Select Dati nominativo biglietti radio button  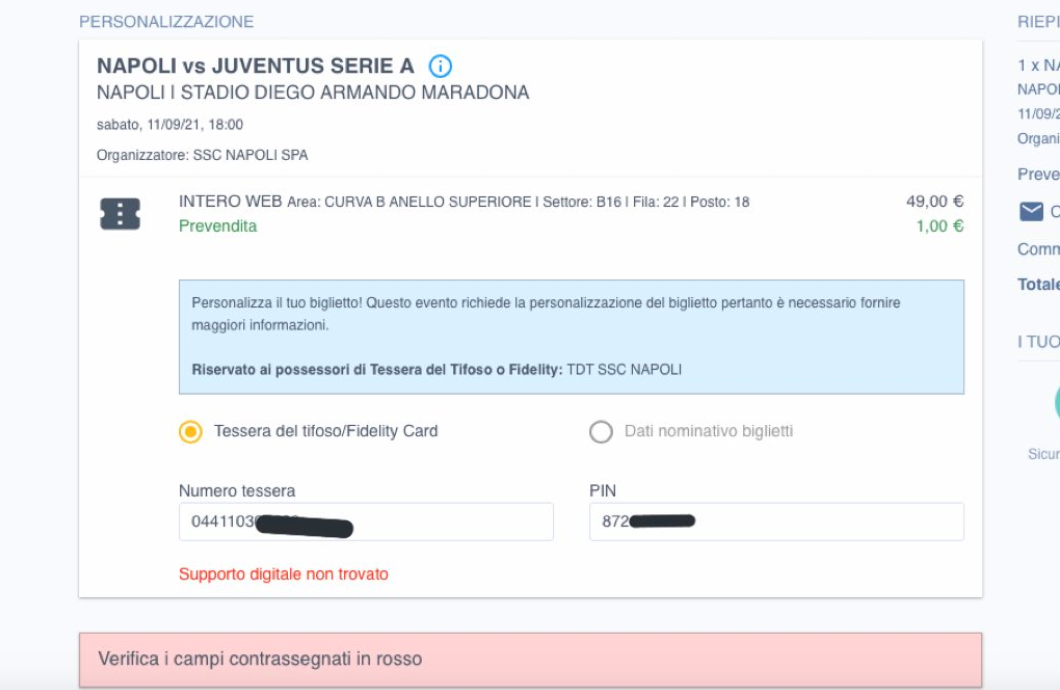tap(601, 432)
